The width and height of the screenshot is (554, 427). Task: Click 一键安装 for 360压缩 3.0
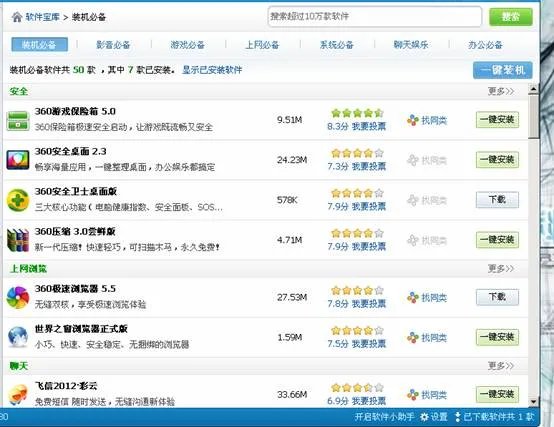497,240
